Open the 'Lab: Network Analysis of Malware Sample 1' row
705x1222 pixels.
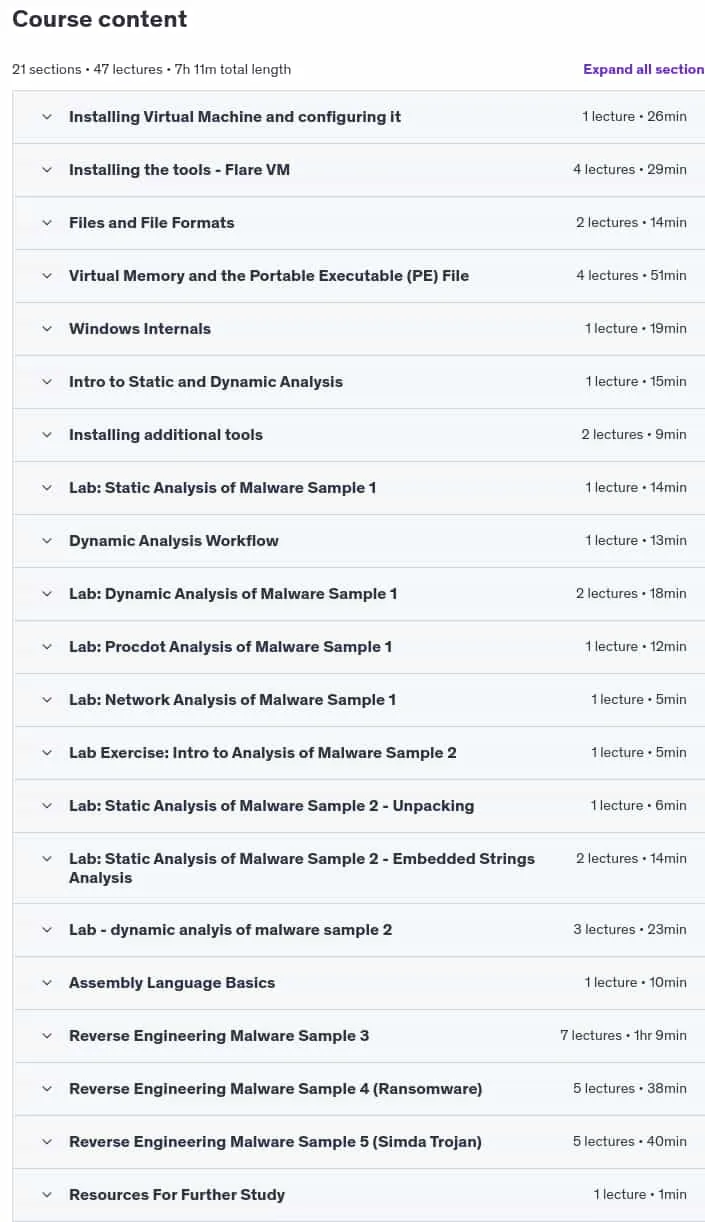[x=358, y=700]
